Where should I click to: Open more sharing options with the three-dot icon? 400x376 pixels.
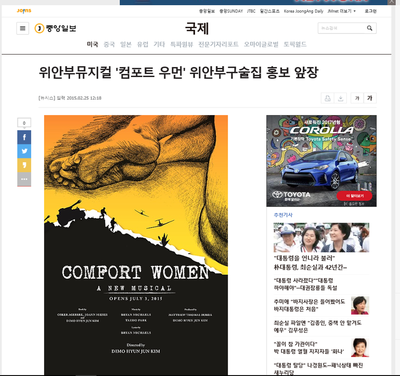(24, 179)
